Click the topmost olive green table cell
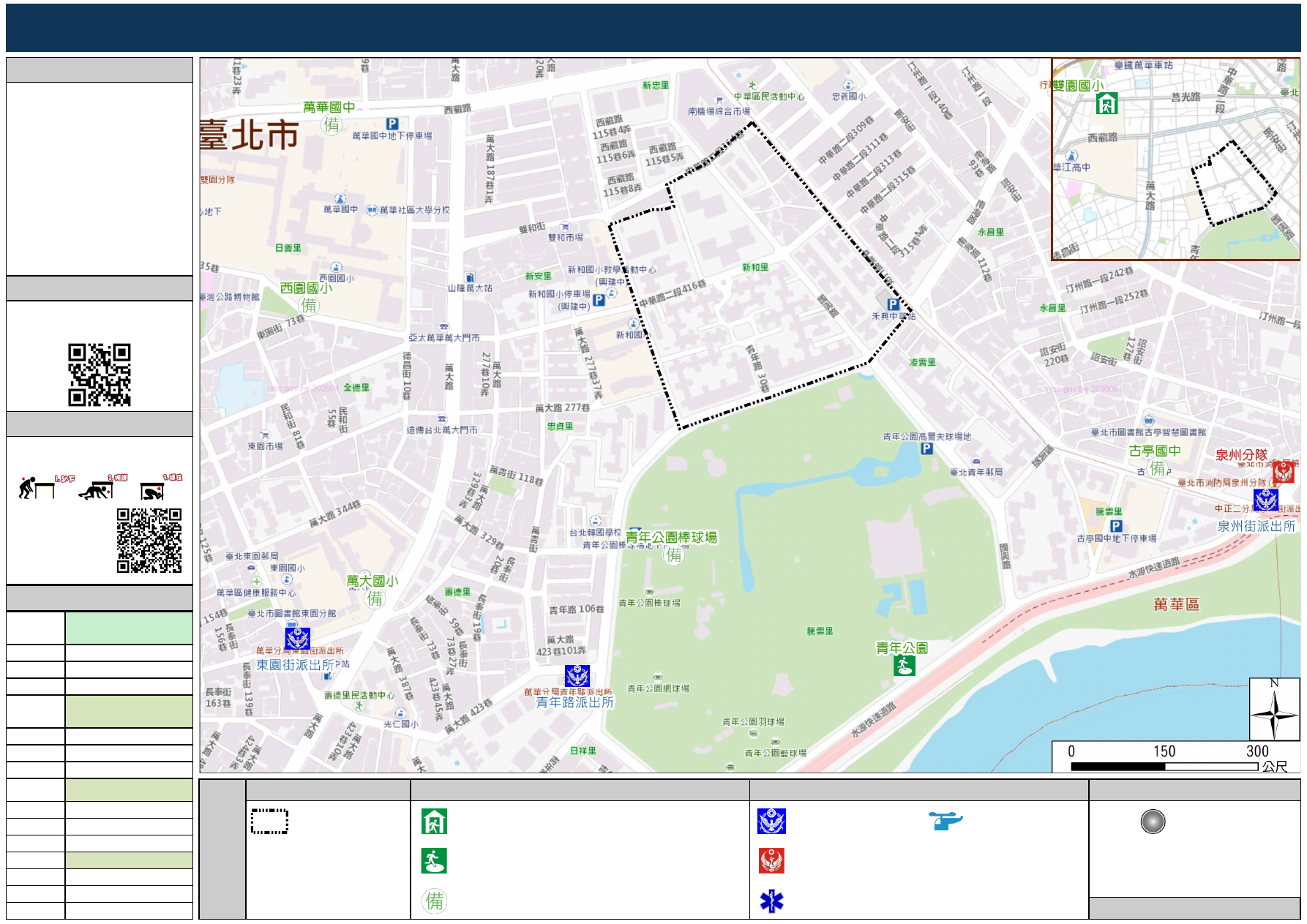Screen dimensions: 1307x924 coord(129,711)
